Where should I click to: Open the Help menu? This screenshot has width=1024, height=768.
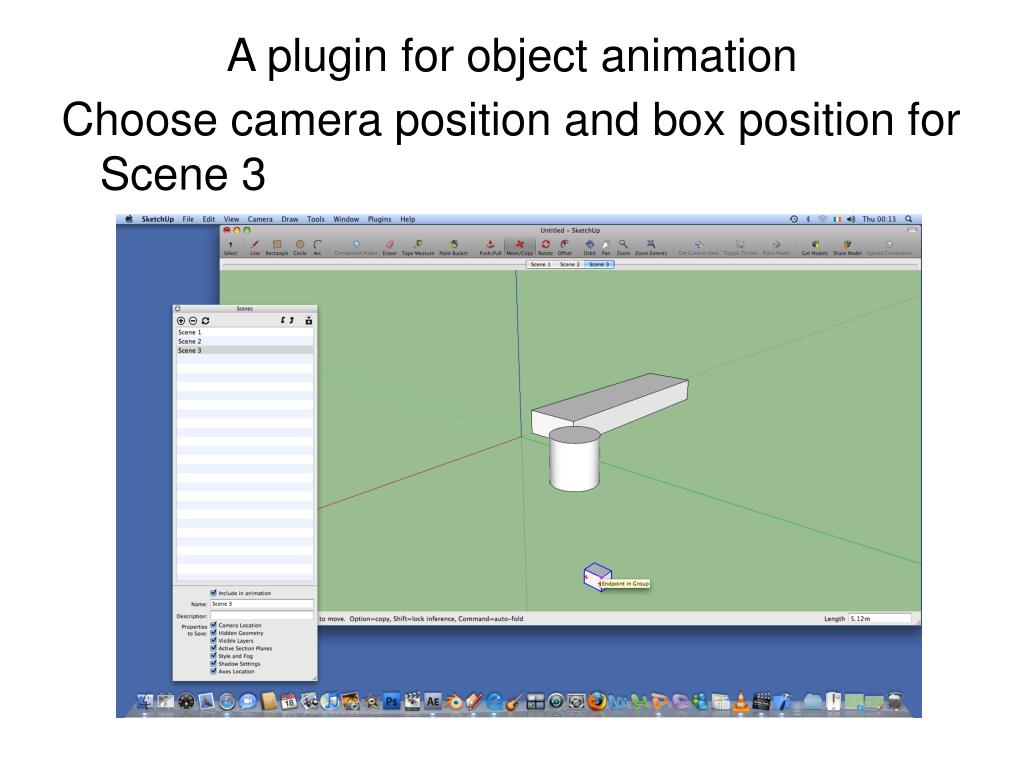[408, 219]
